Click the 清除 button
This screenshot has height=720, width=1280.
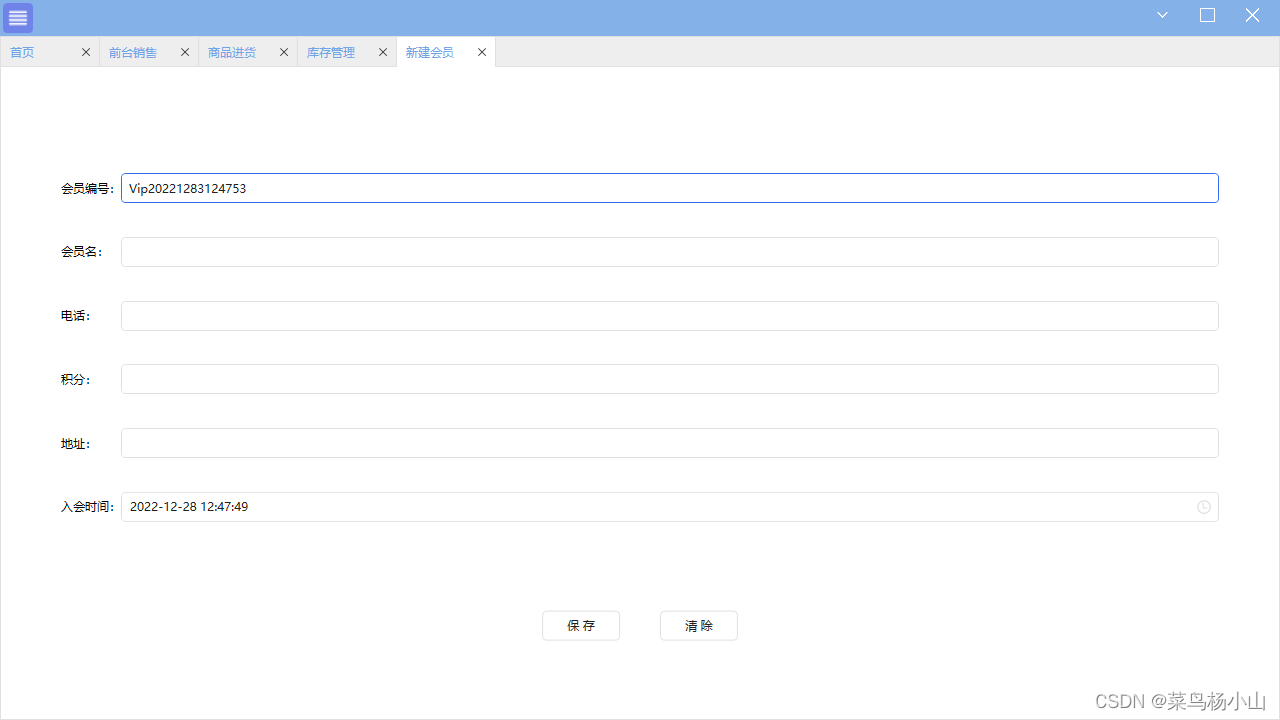(699, 626)
